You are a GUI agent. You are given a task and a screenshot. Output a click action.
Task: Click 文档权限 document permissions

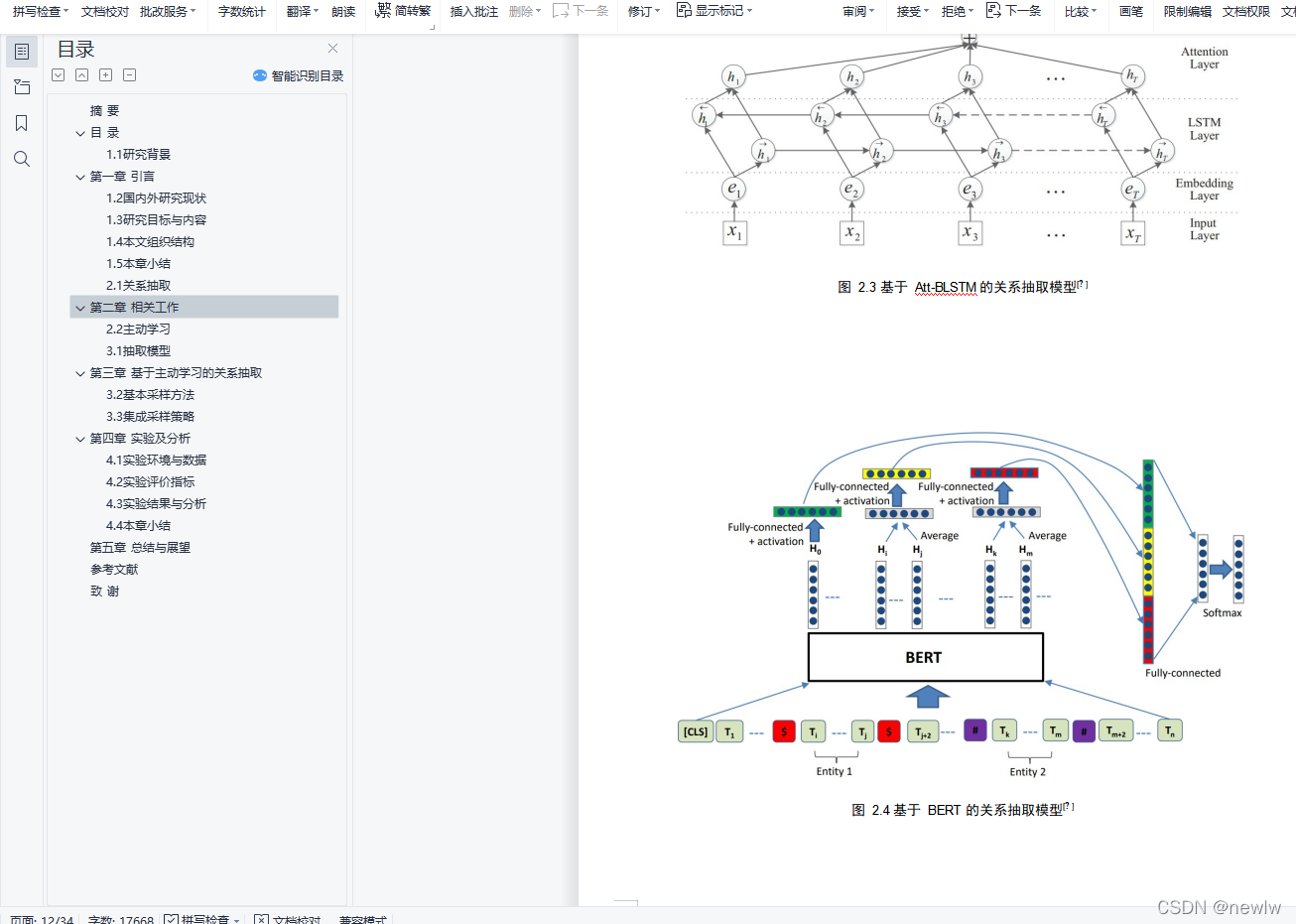click(1246, 11)
